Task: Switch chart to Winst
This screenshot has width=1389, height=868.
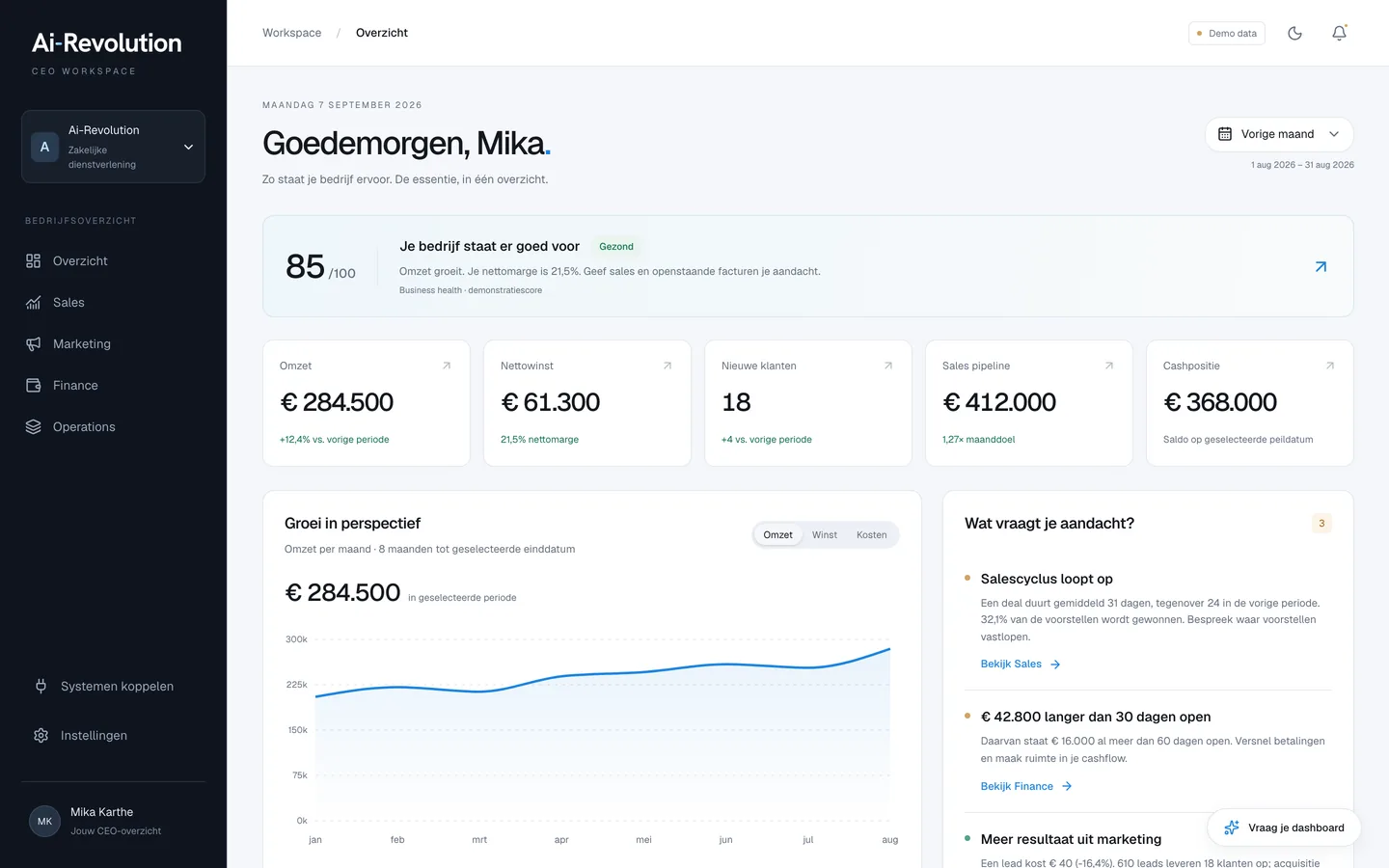Action: 825,535
